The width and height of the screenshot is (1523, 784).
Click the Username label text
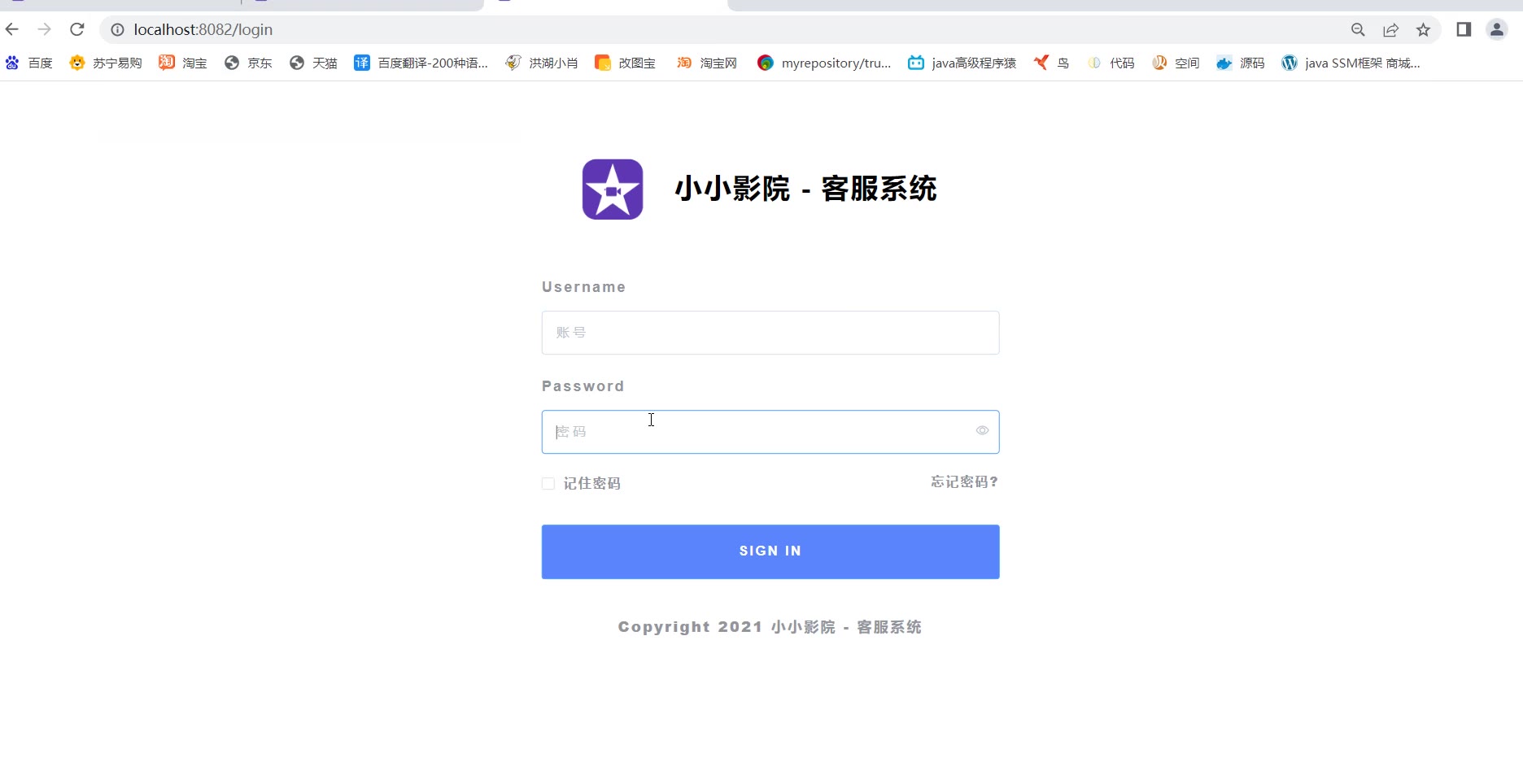coord(584,287)
